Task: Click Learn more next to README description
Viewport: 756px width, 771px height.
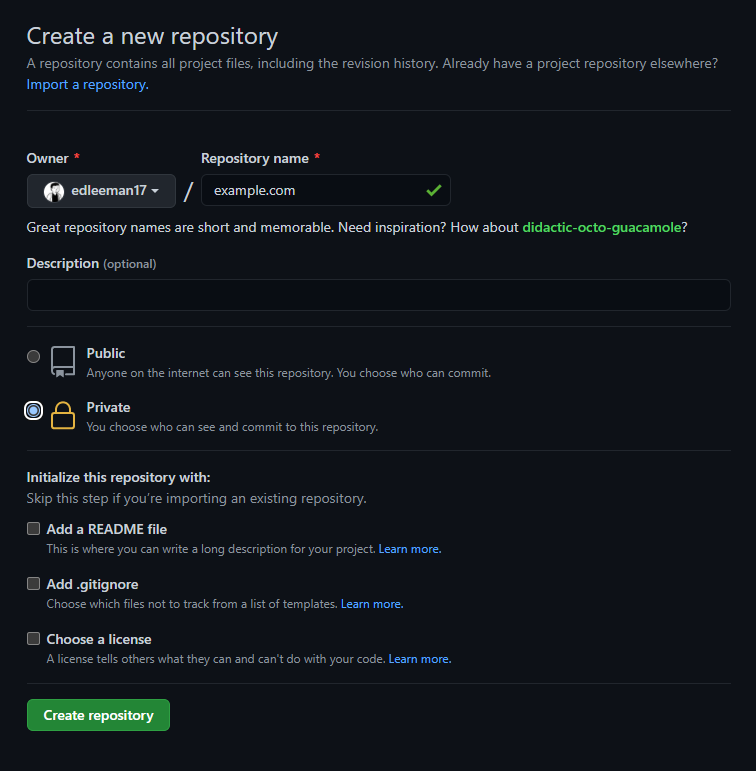Action: click(409, 549)
